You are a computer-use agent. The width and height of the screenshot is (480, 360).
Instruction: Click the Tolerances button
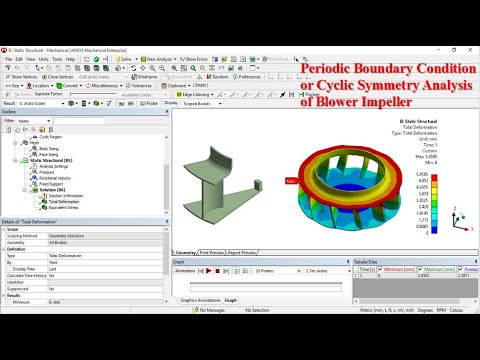click(139, 86)
